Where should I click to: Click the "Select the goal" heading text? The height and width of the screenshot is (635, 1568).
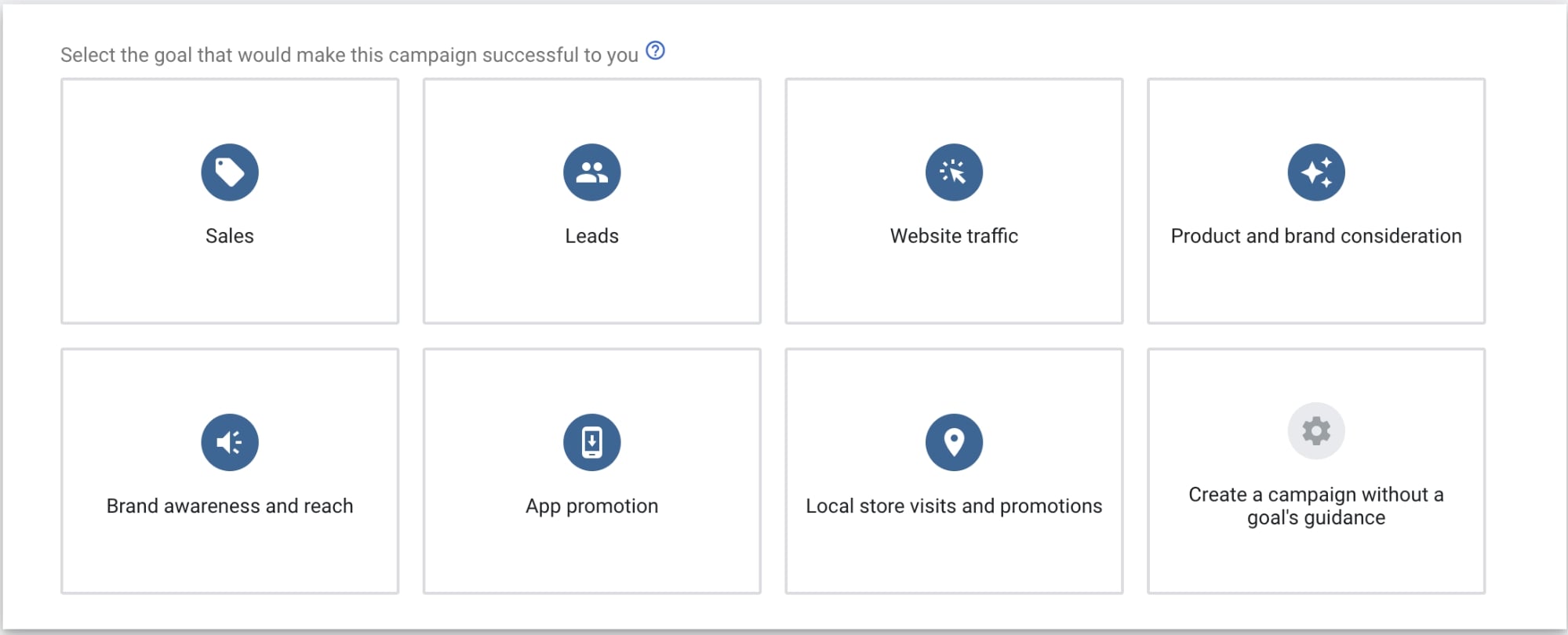click(x=349, y=55)
